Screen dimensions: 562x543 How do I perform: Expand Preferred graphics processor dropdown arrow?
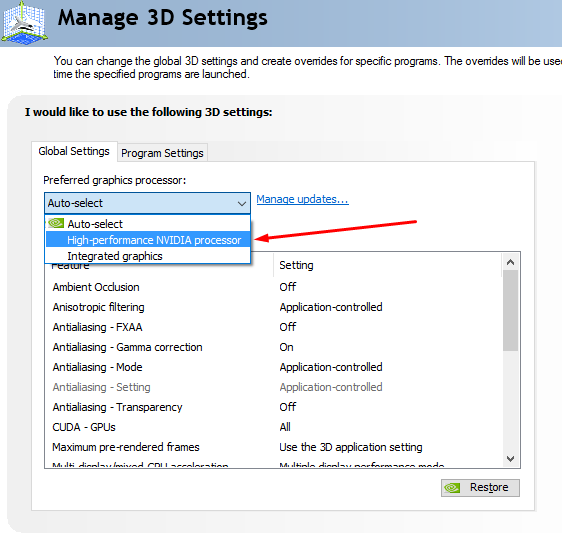242,203
